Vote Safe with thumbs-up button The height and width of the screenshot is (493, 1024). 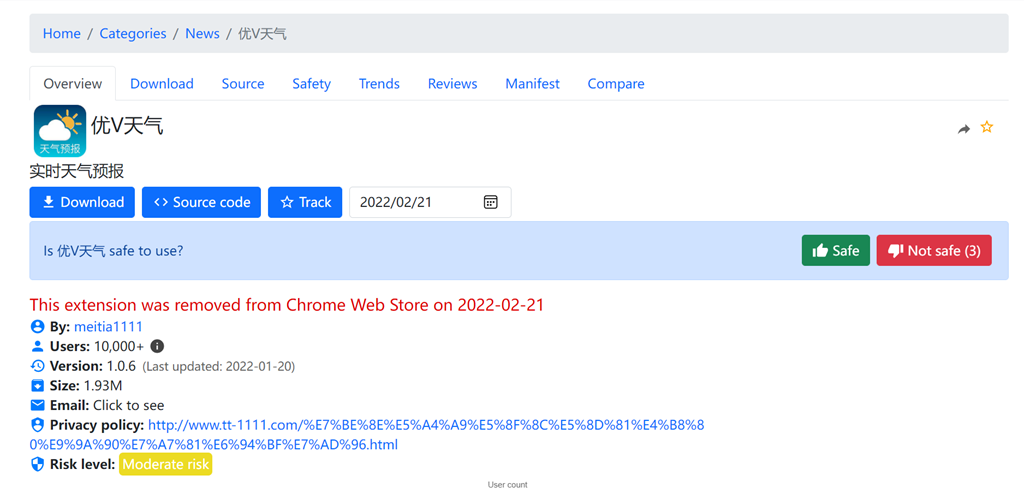coord(835,251)
